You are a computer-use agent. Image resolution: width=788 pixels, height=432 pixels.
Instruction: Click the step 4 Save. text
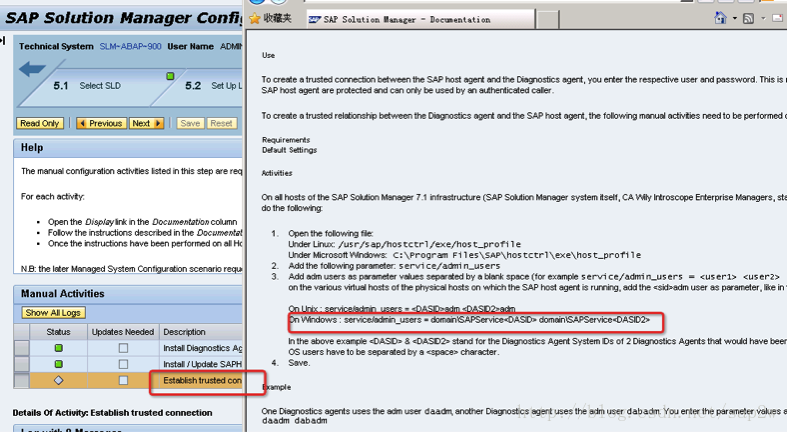(299, 363)
